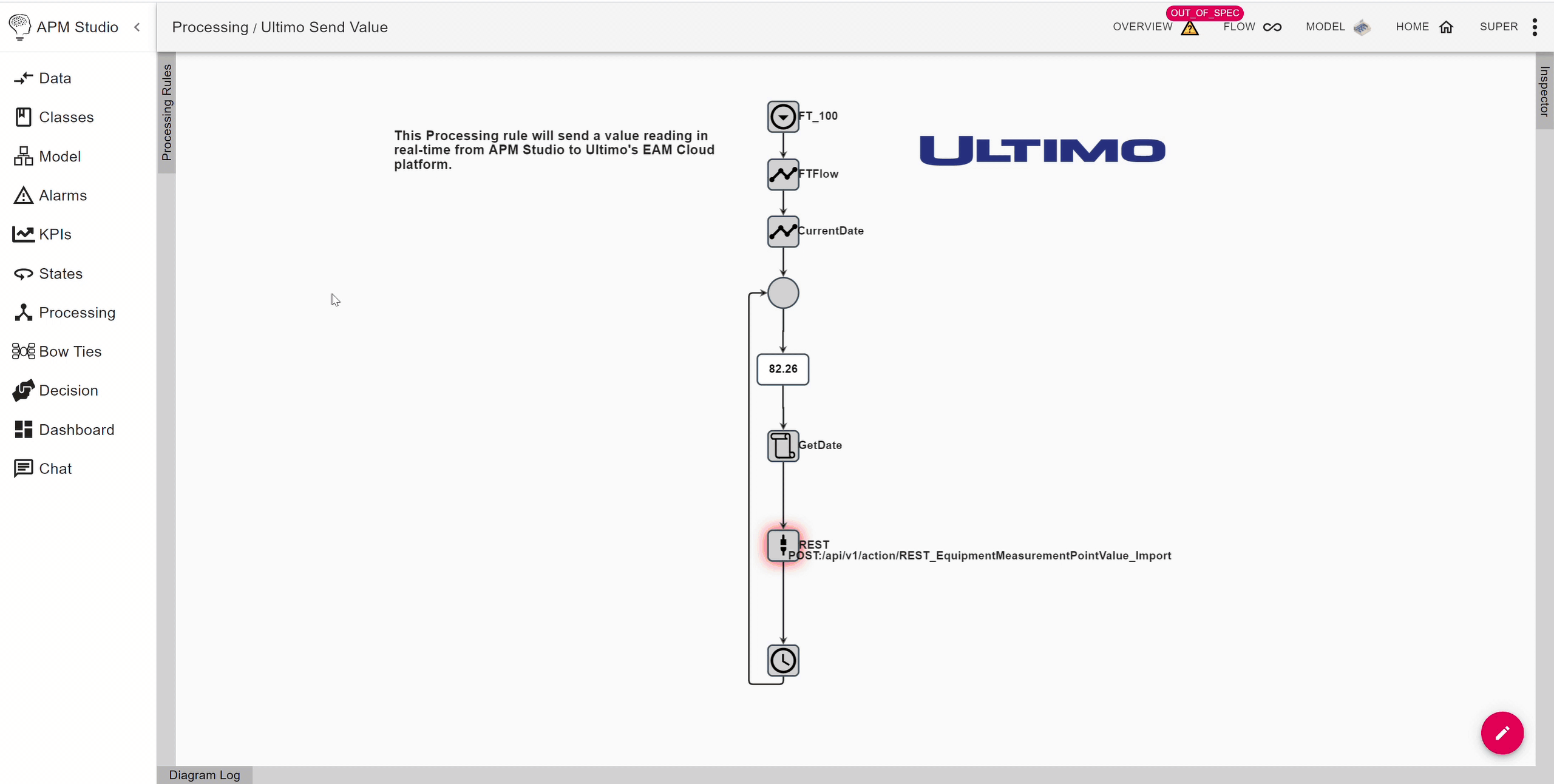Screen dimensions: 1554x784
Task: Select the gray circle junction node
Action: coord(783,293)
